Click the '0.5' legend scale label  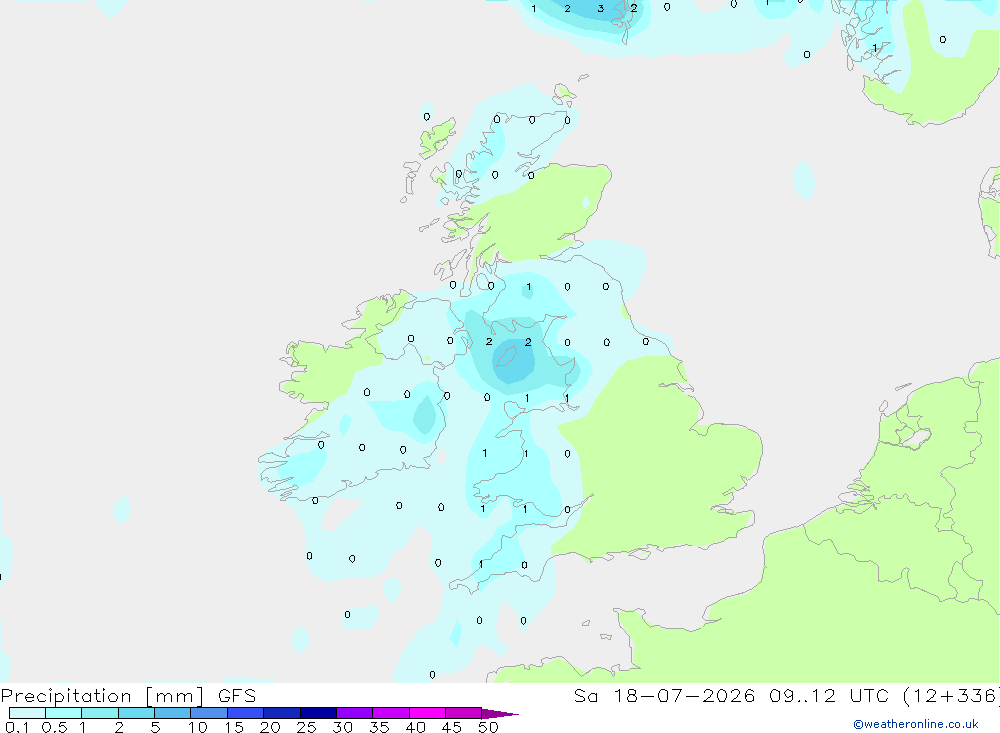pyautogui.click(x=54, y=727)
